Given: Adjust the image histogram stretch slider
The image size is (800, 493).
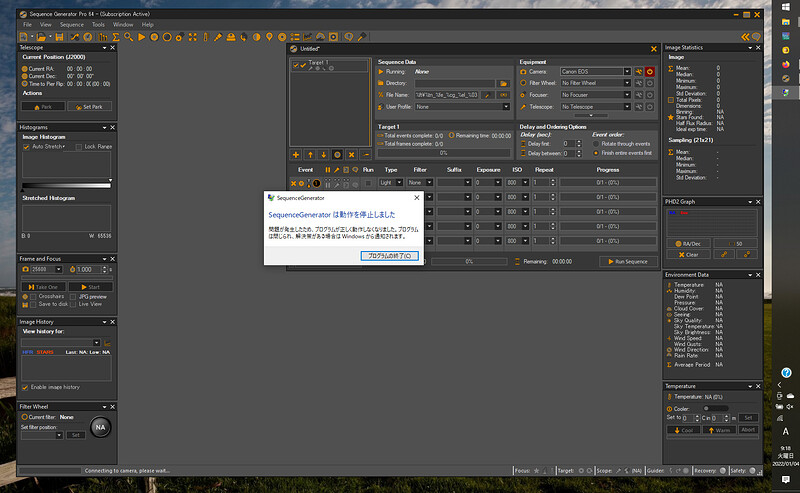Looking at the screenshot, I should pos(66,186).
